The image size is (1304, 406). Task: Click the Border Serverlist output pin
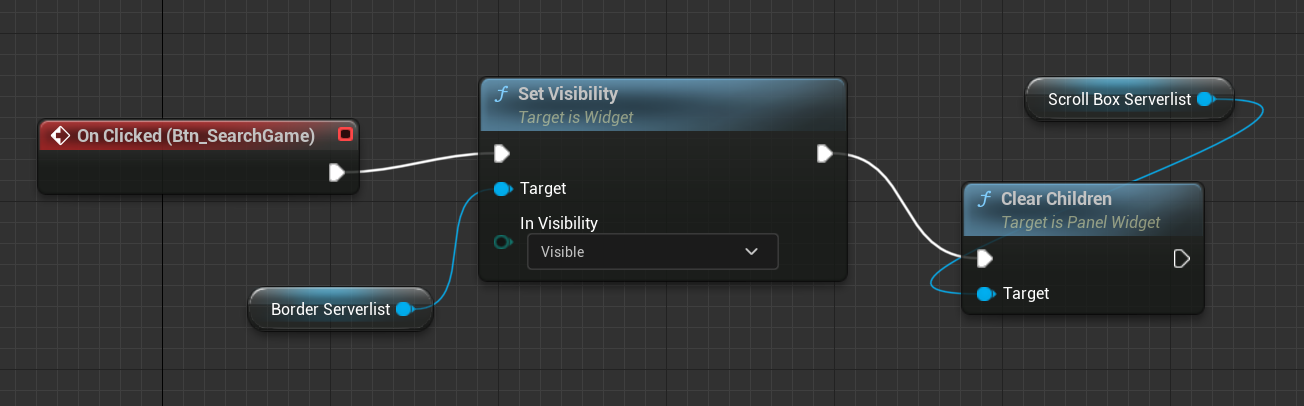click(404, 310)
